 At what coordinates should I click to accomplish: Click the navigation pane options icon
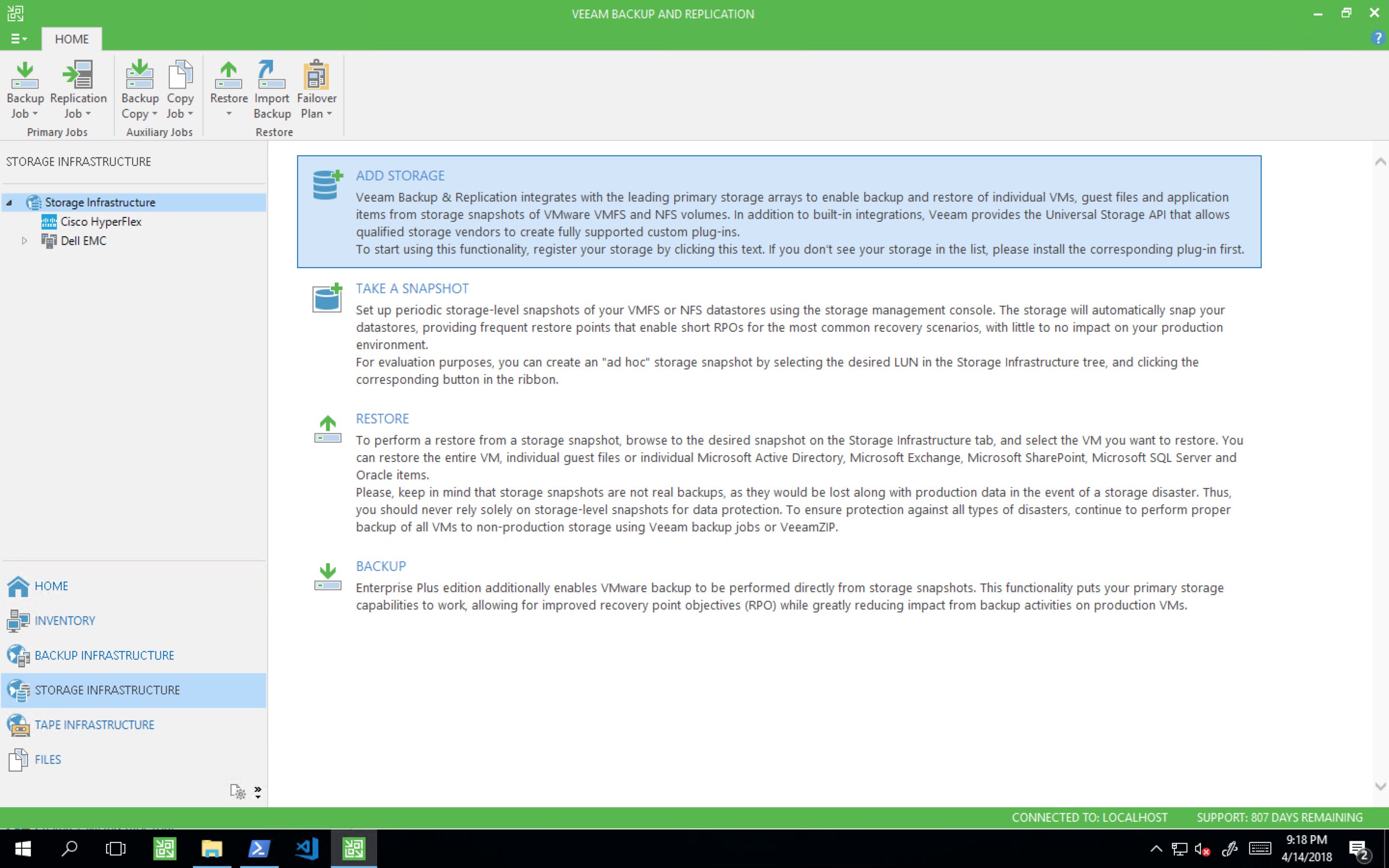point(238,792)
